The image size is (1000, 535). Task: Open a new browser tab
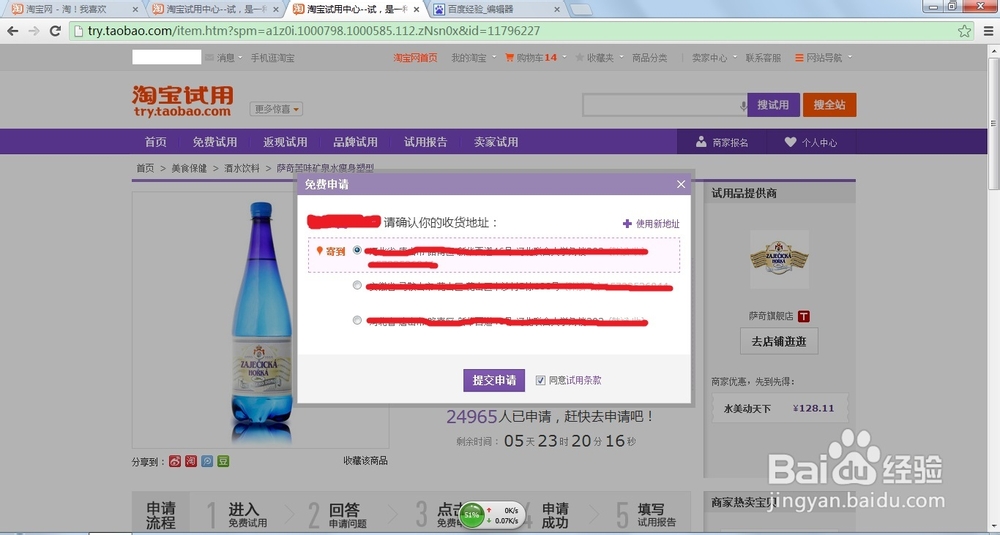(x=580, y=10)
